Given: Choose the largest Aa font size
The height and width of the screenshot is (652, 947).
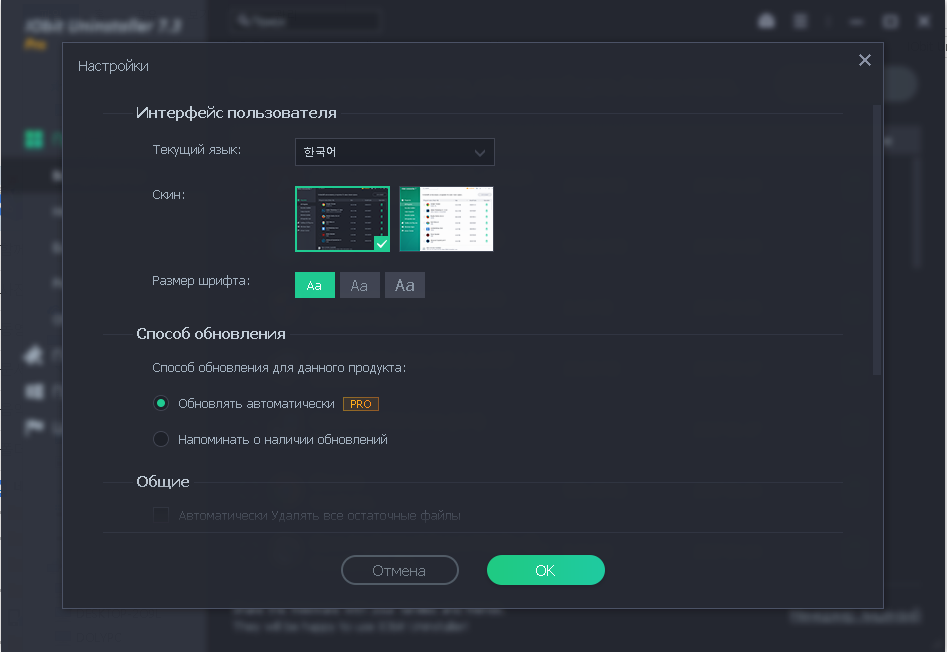Looking at the screenshot, I should point(405,285).
